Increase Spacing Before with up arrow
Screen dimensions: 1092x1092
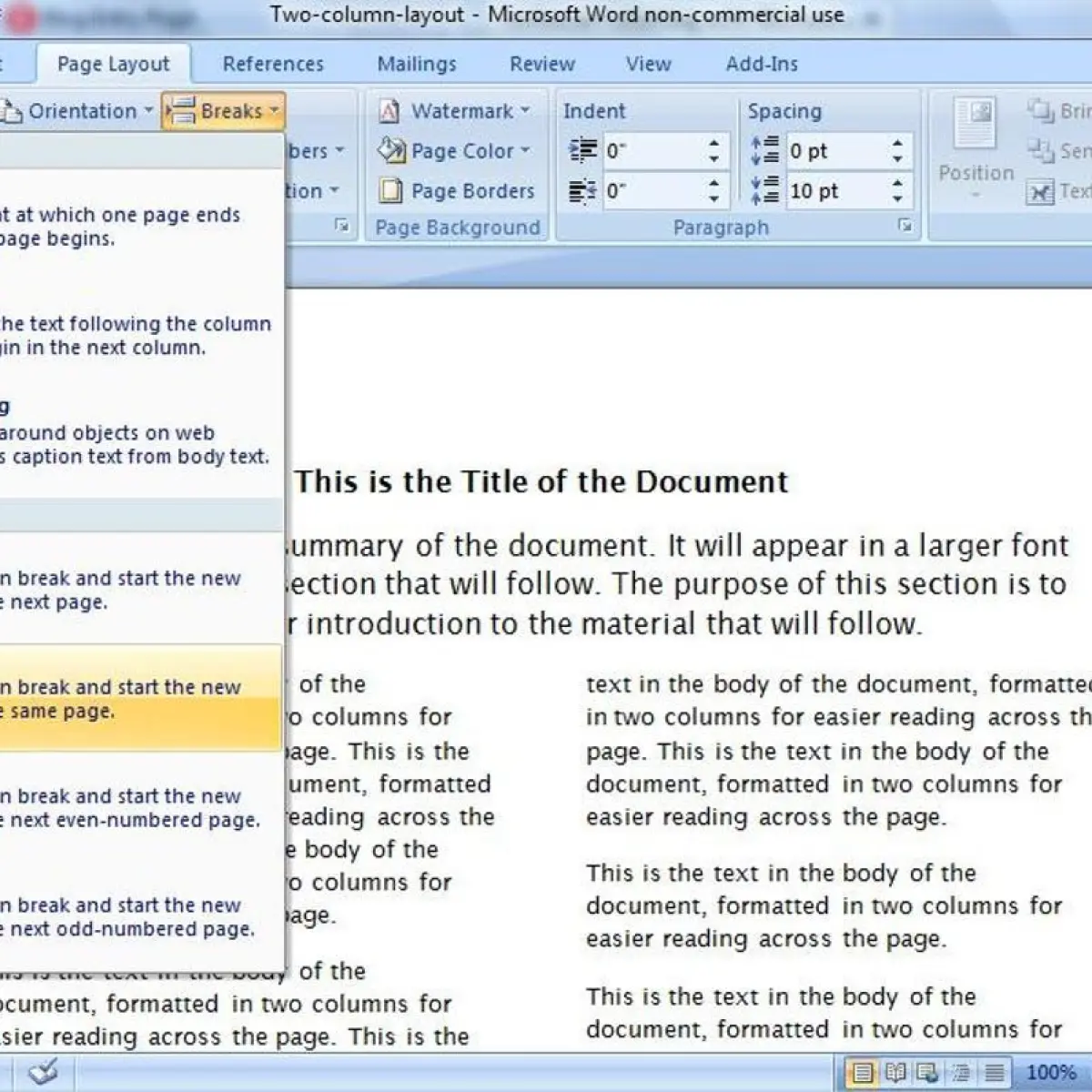coord(897,143)
